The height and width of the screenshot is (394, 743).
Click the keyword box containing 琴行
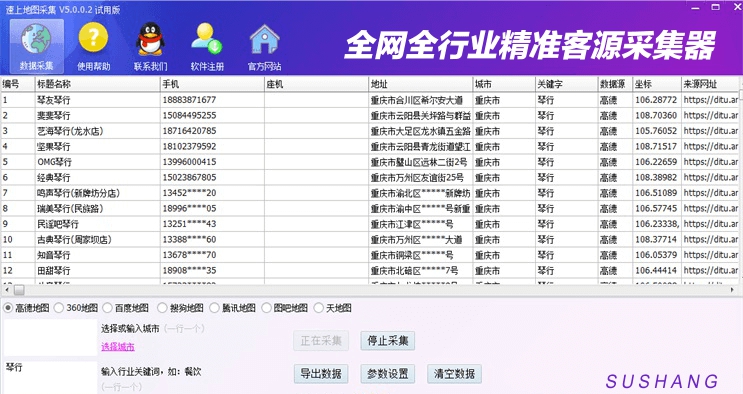pyautogui.click(x=50, y=377)
